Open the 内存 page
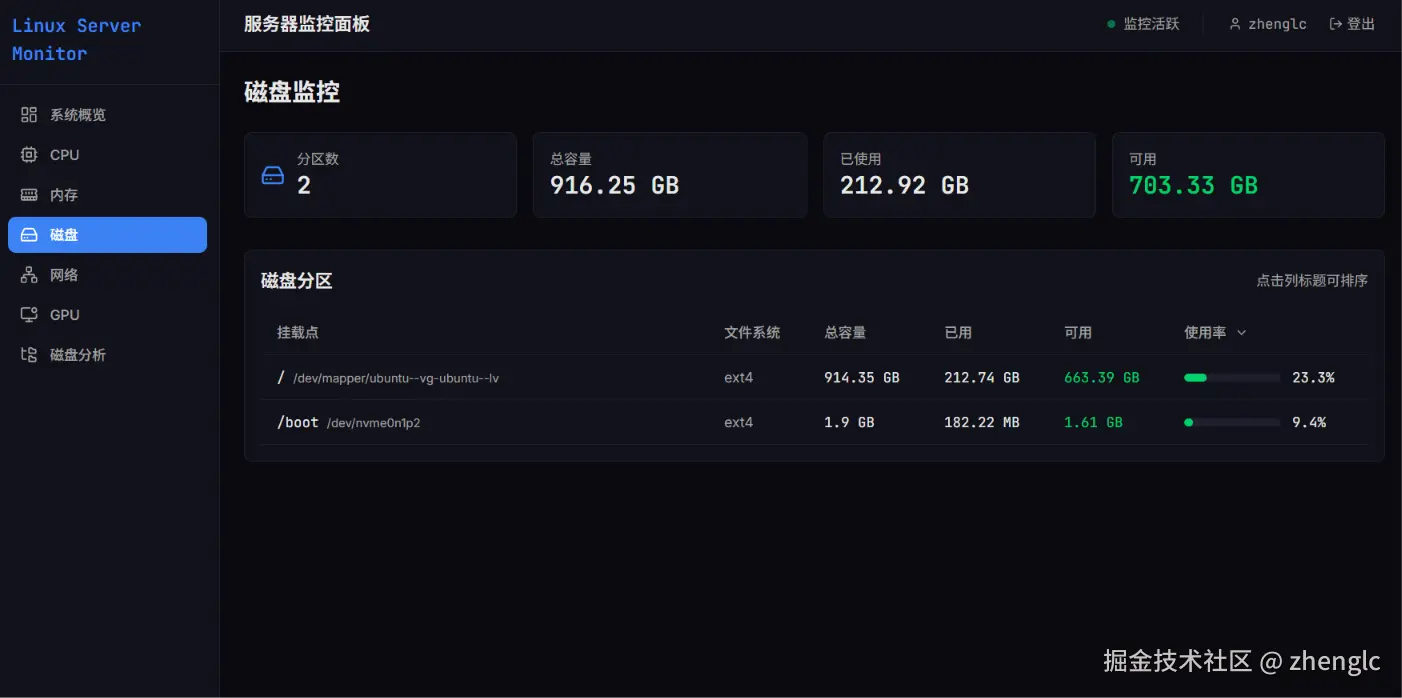Viewport: 1402px width, 698px height. (107, 195)
